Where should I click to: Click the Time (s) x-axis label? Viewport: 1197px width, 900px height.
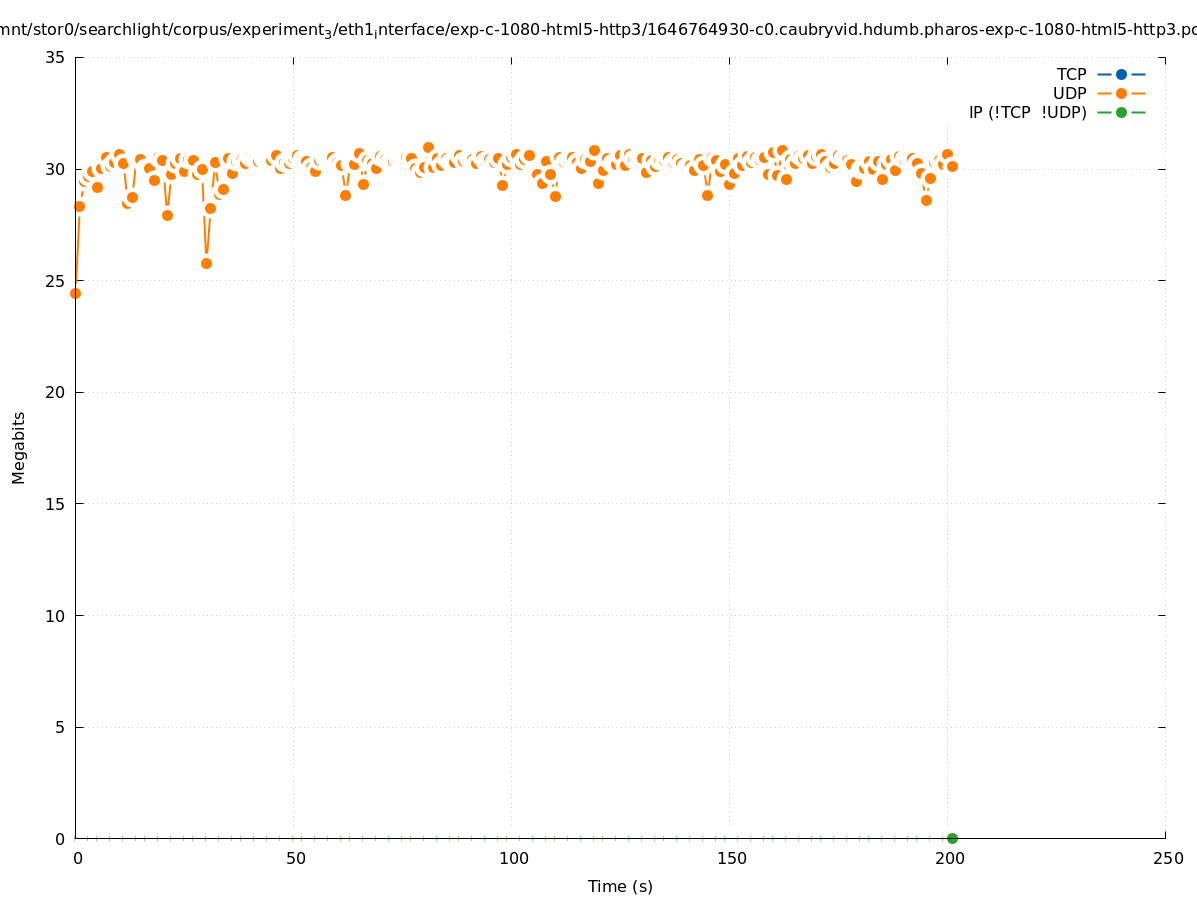tap(620, 886)
